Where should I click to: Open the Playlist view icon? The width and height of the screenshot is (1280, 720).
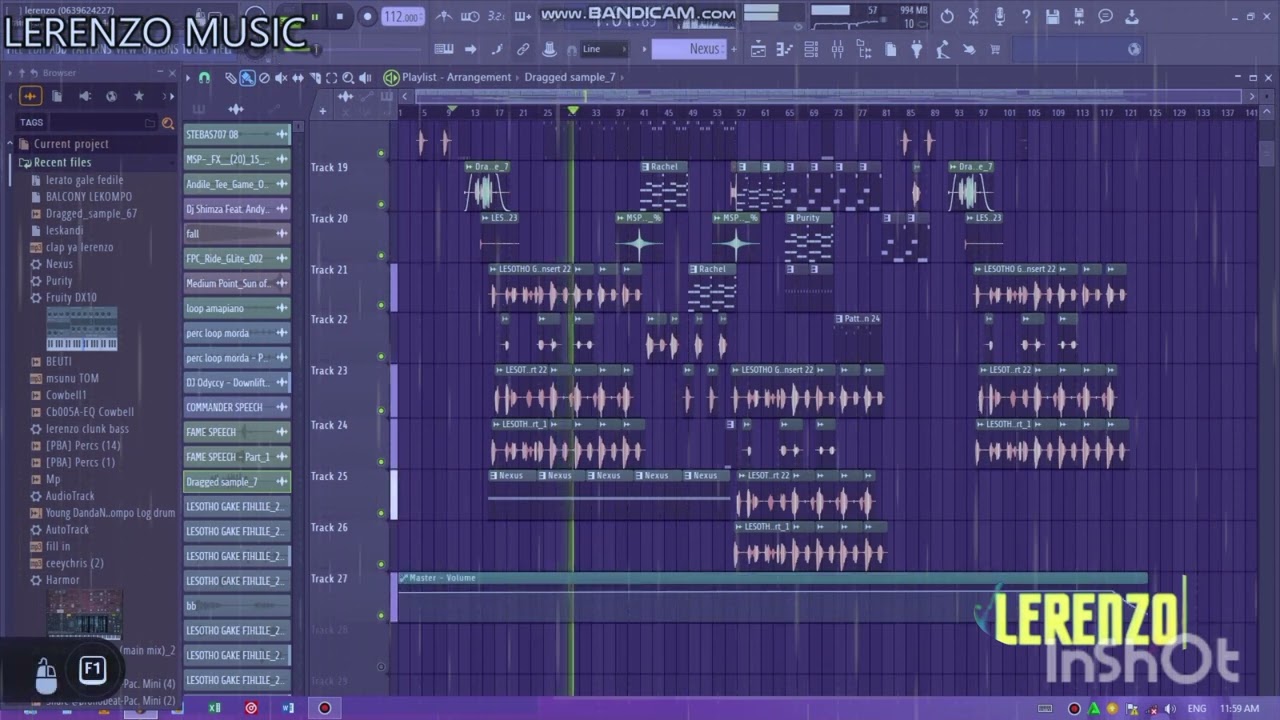pos(758,49)
